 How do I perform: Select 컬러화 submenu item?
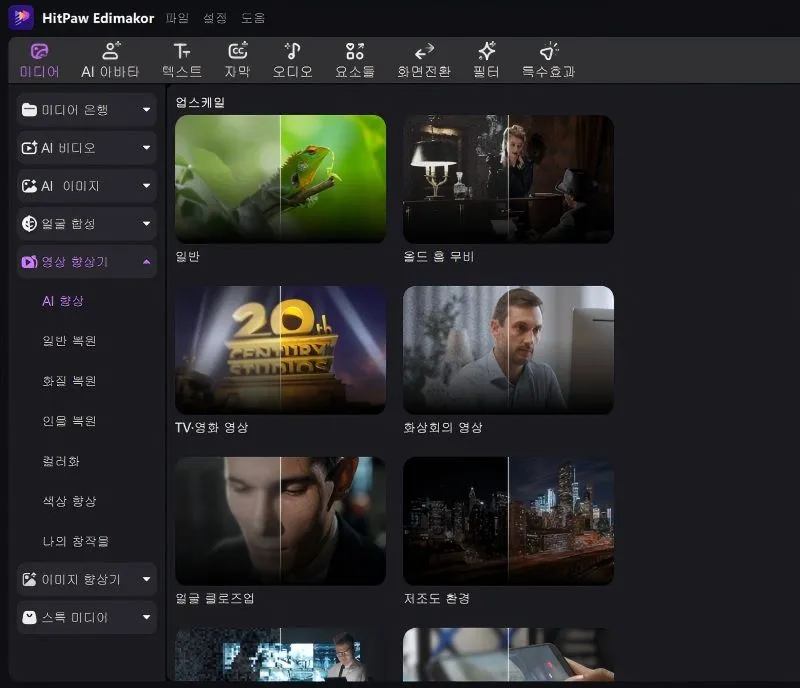61,461
